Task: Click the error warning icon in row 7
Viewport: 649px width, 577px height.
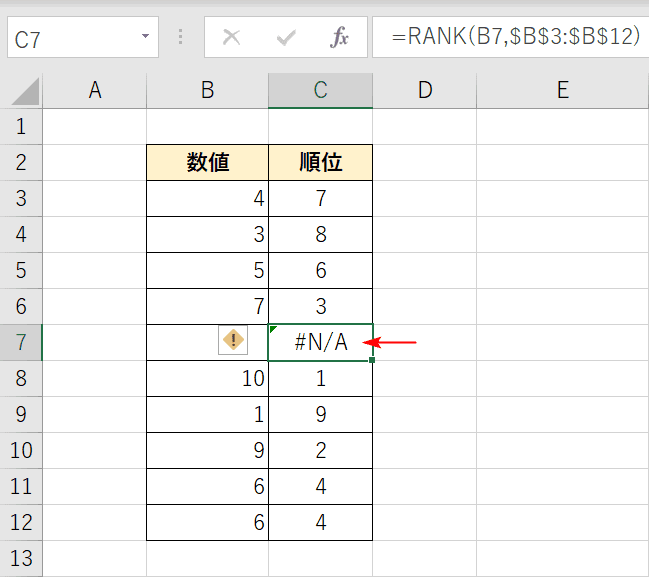Action: 233,340
